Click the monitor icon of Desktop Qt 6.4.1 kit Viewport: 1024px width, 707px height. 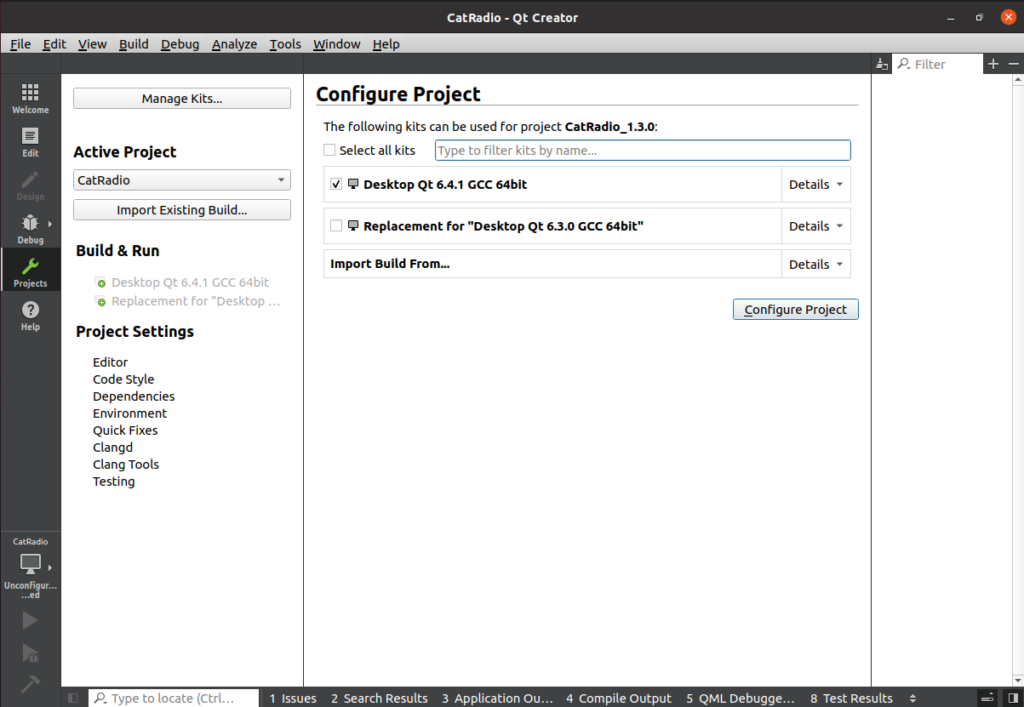click(x=353, y=184)
